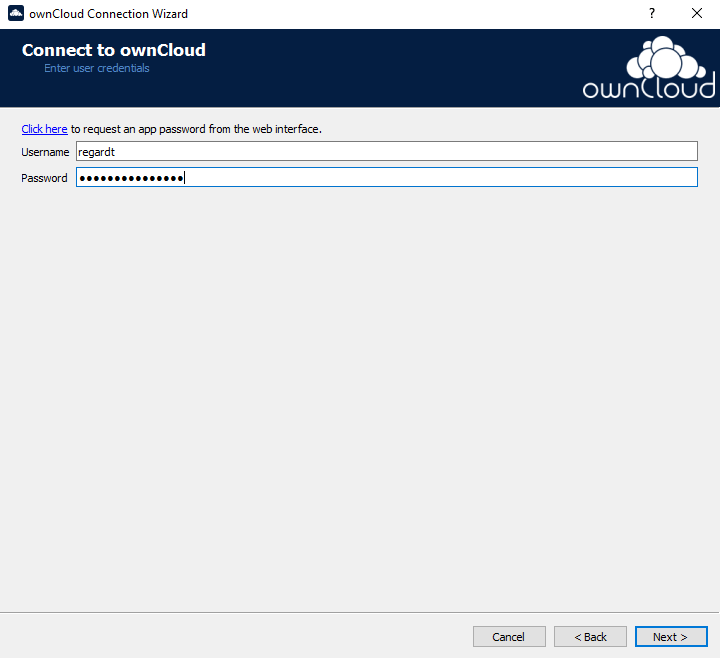Click the 'ownCloud Connection Wizard' window title
Screen dimensions: 720x658
click(x=108, y=14)
